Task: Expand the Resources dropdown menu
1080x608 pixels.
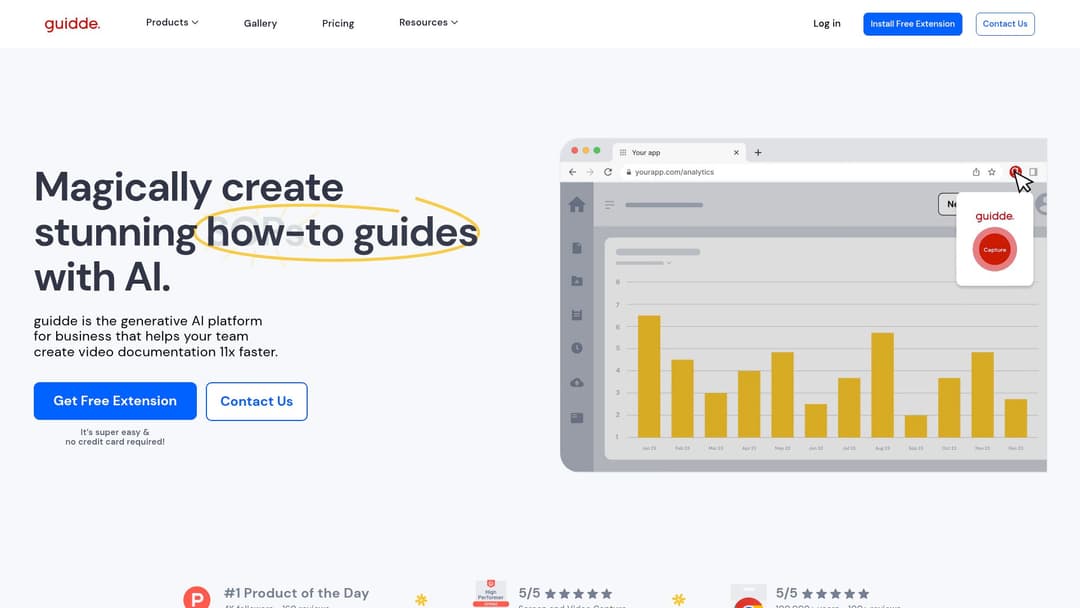Action: point(428,23)
